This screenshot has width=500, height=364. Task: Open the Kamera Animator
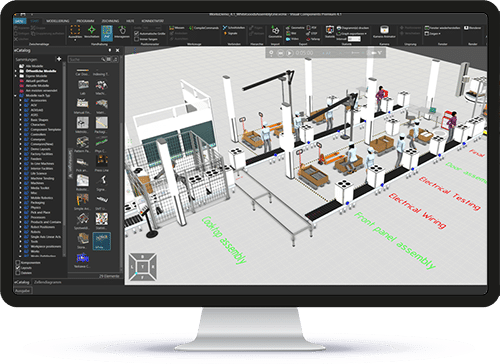(384, 30)
